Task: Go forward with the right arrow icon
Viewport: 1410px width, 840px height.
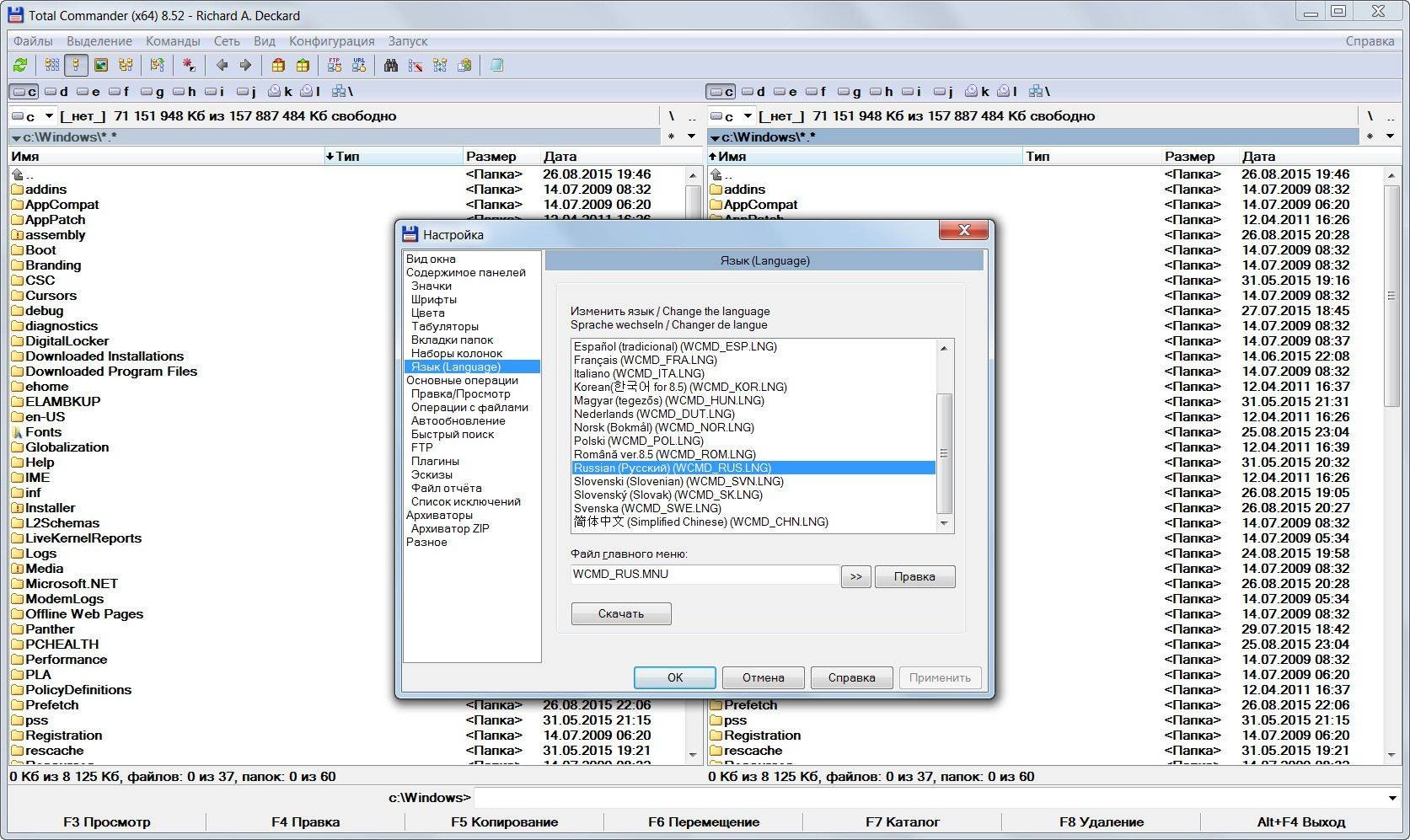Action: tap(245, 65)
